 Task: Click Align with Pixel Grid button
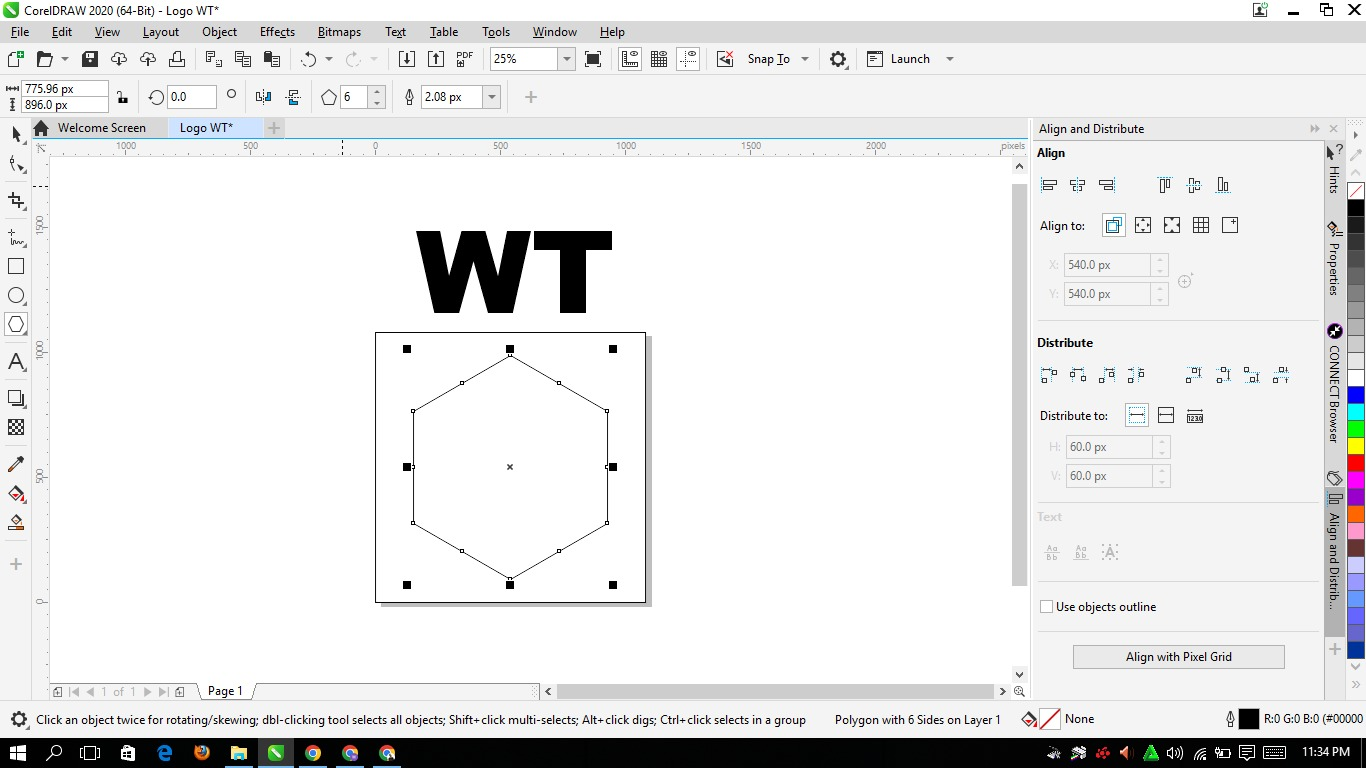tap(1179, 657)
